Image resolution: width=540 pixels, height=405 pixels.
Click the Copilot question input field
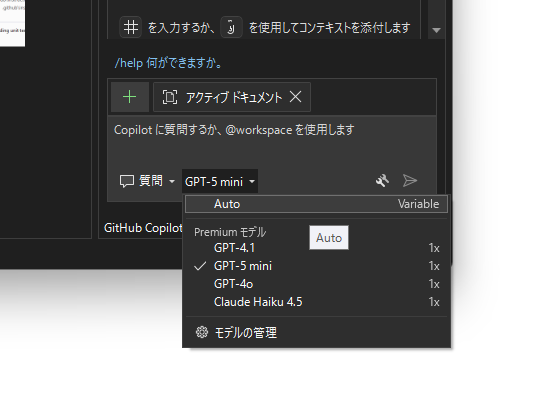[272, 142]
